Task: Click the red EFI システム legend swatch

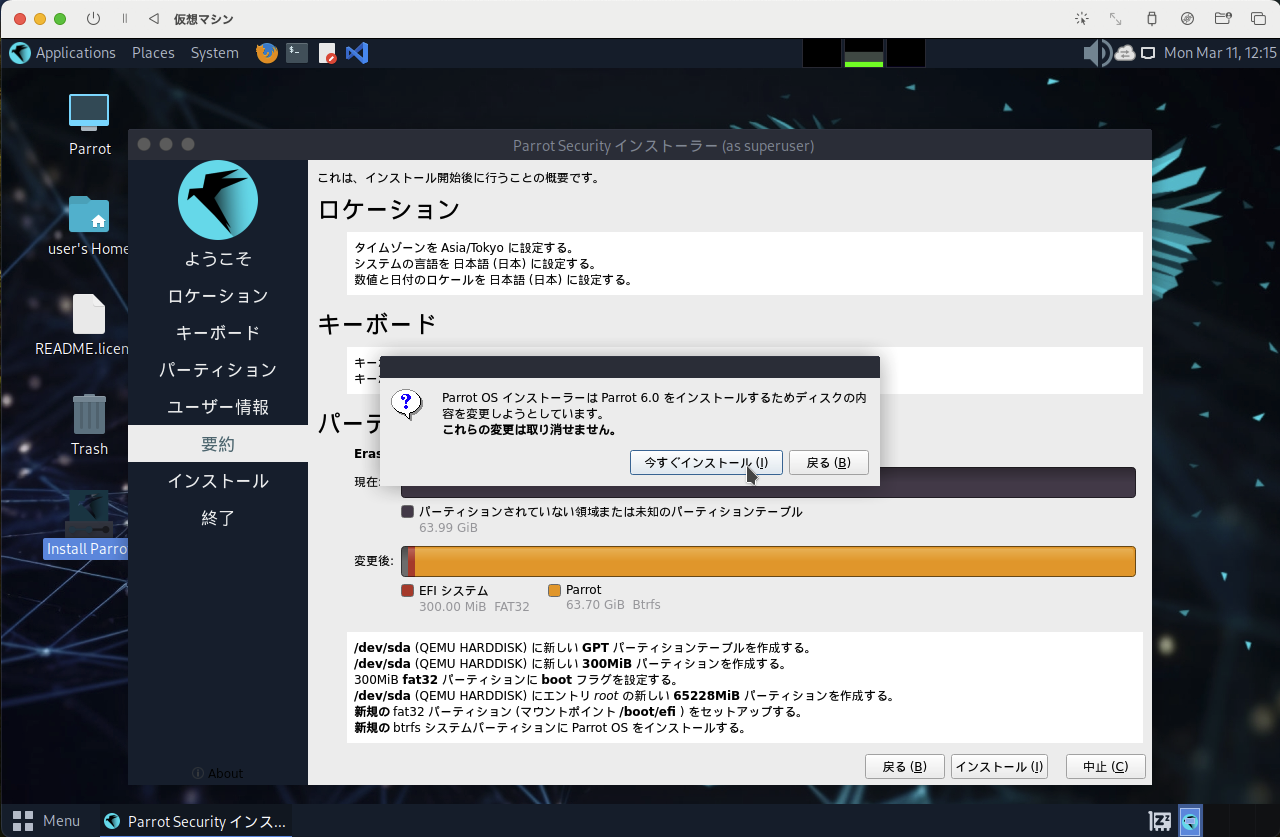Action: click(x=407, y=590)
